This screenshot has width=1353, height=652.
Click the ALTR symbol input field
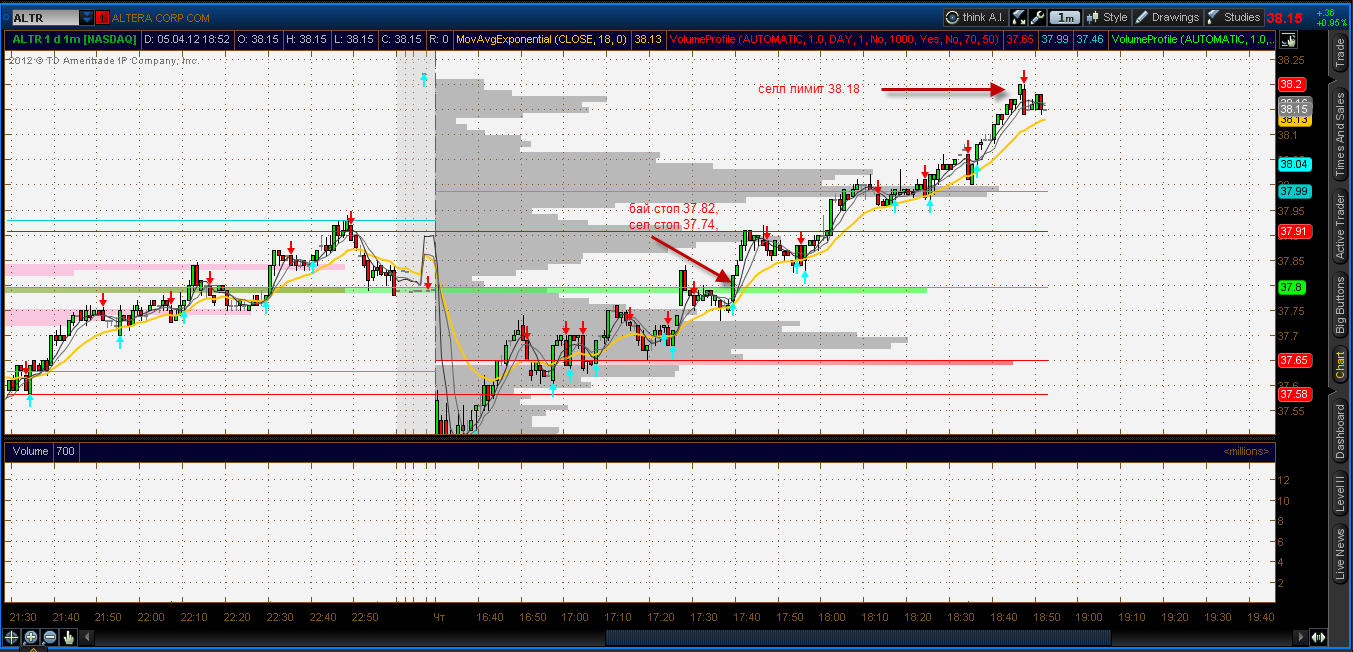tap(44, 18)
